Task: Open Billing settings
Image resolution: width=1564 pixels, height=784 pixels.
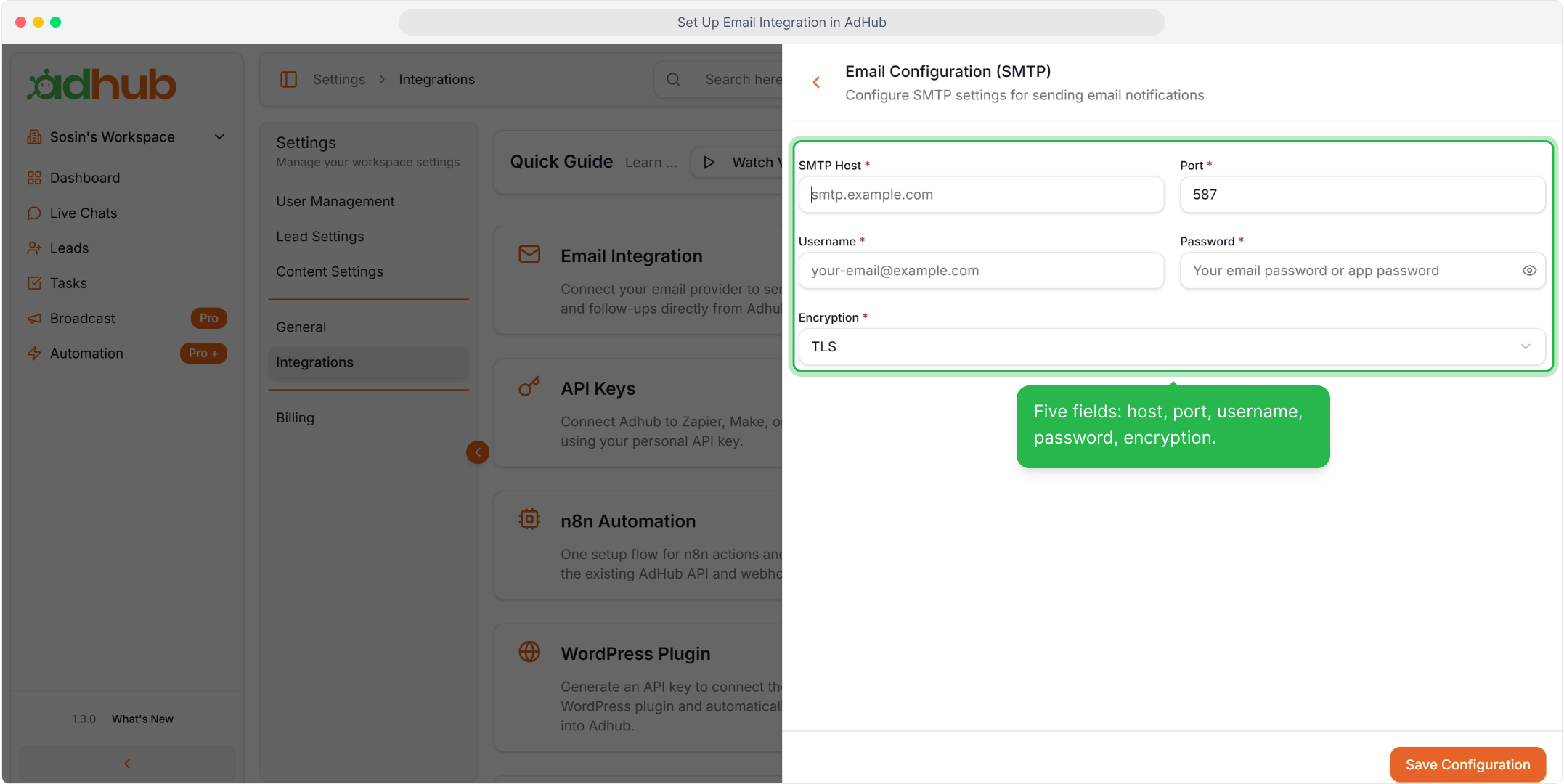Action: coord(295,418)
